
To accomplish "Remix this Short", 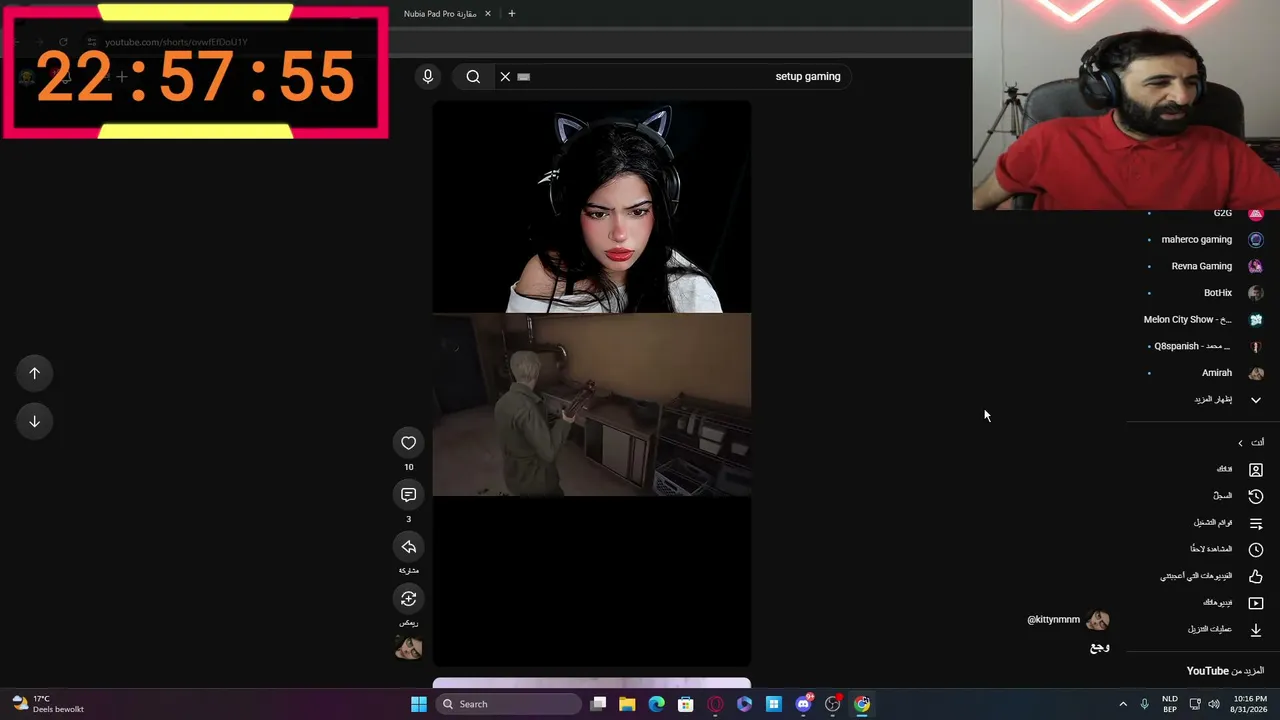I will [408, 599].
